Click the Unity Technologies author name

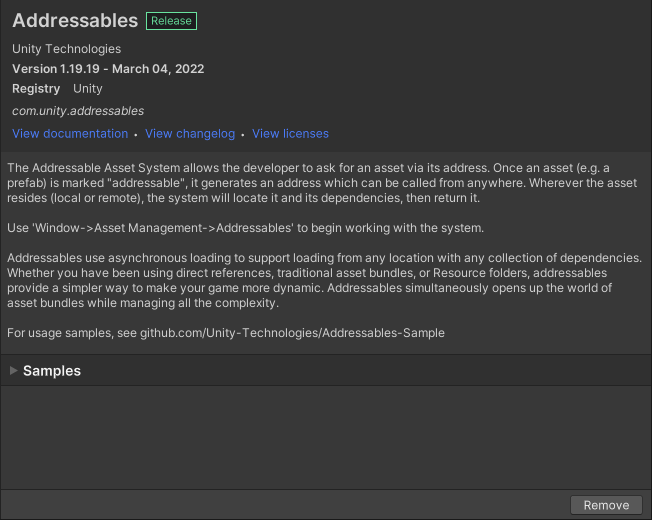point(67,49)
